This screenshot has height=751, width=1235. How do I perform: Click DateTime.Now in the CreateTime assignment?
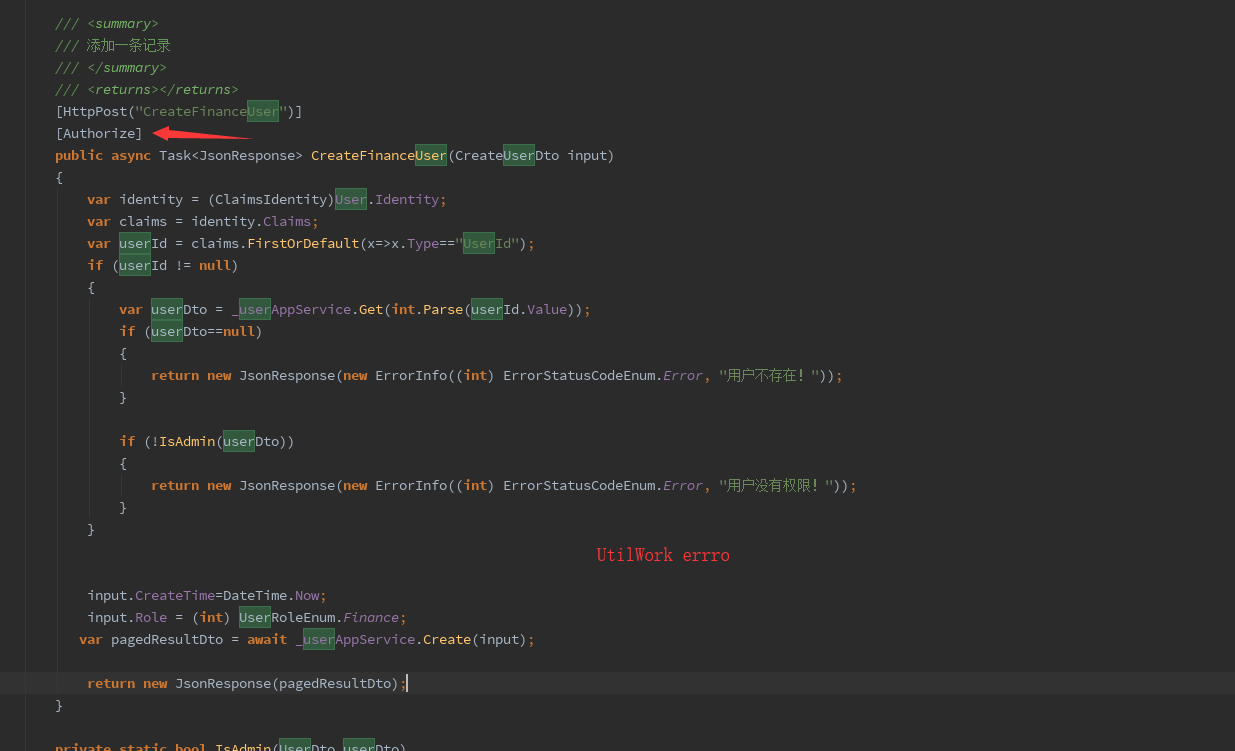pos(282,595)
